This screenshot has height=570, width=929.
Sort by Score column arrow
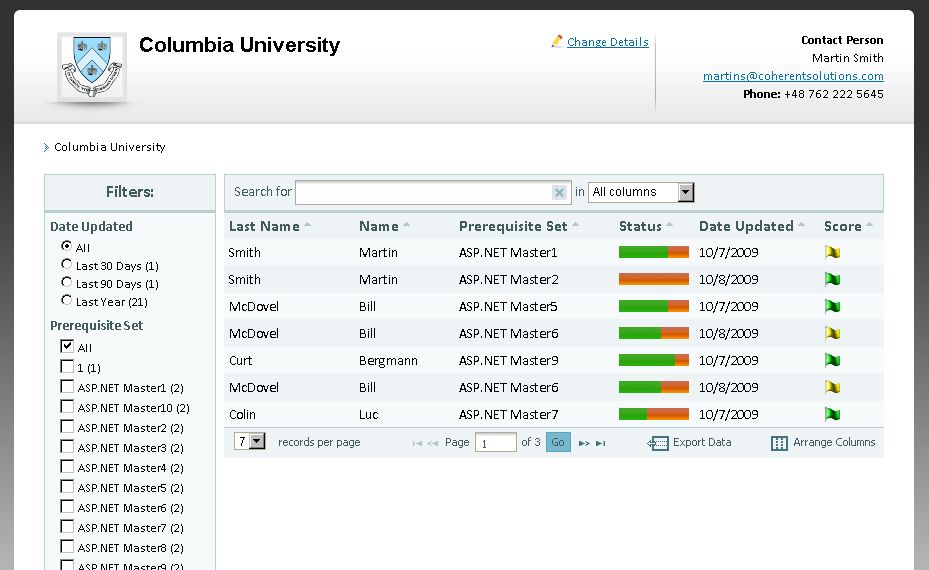click(870, 225)
